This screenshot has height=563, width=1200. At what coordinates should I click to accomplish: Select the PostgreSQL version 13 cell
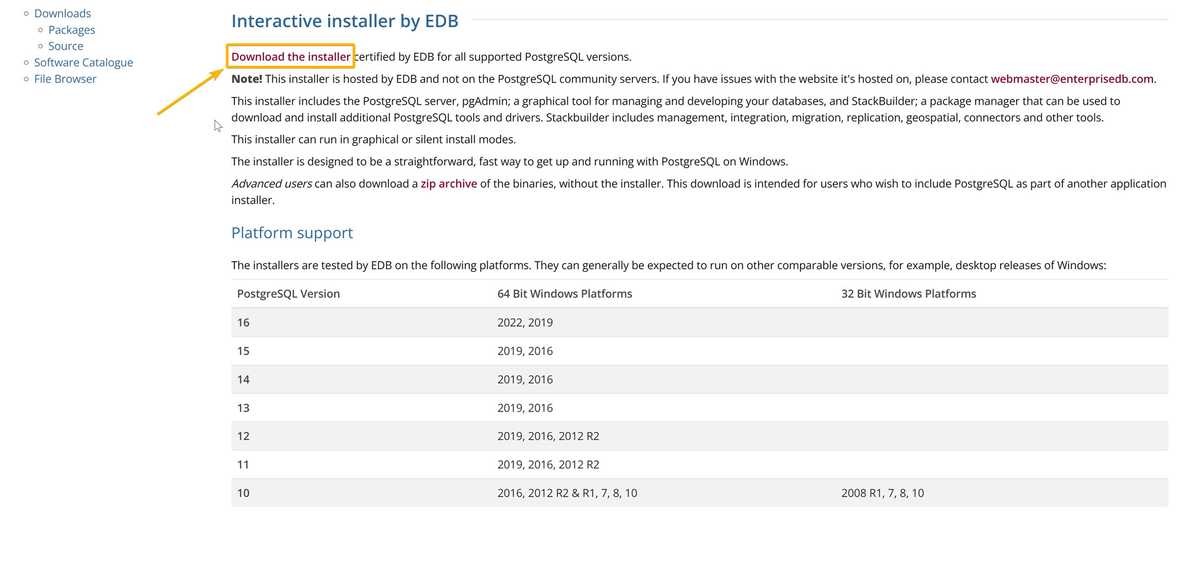[244, 408]
